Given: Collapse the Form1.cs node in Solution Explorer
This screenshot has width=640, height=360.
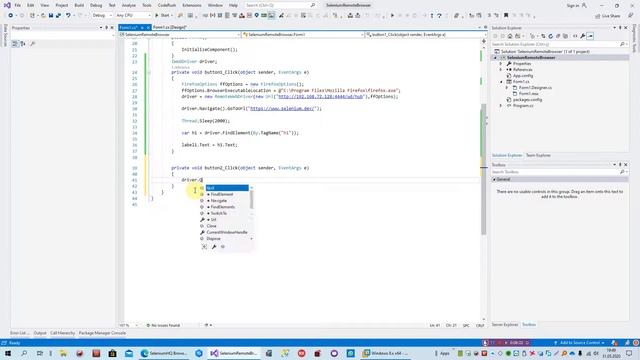Looking at the screenshot, I should coord(502,82).
